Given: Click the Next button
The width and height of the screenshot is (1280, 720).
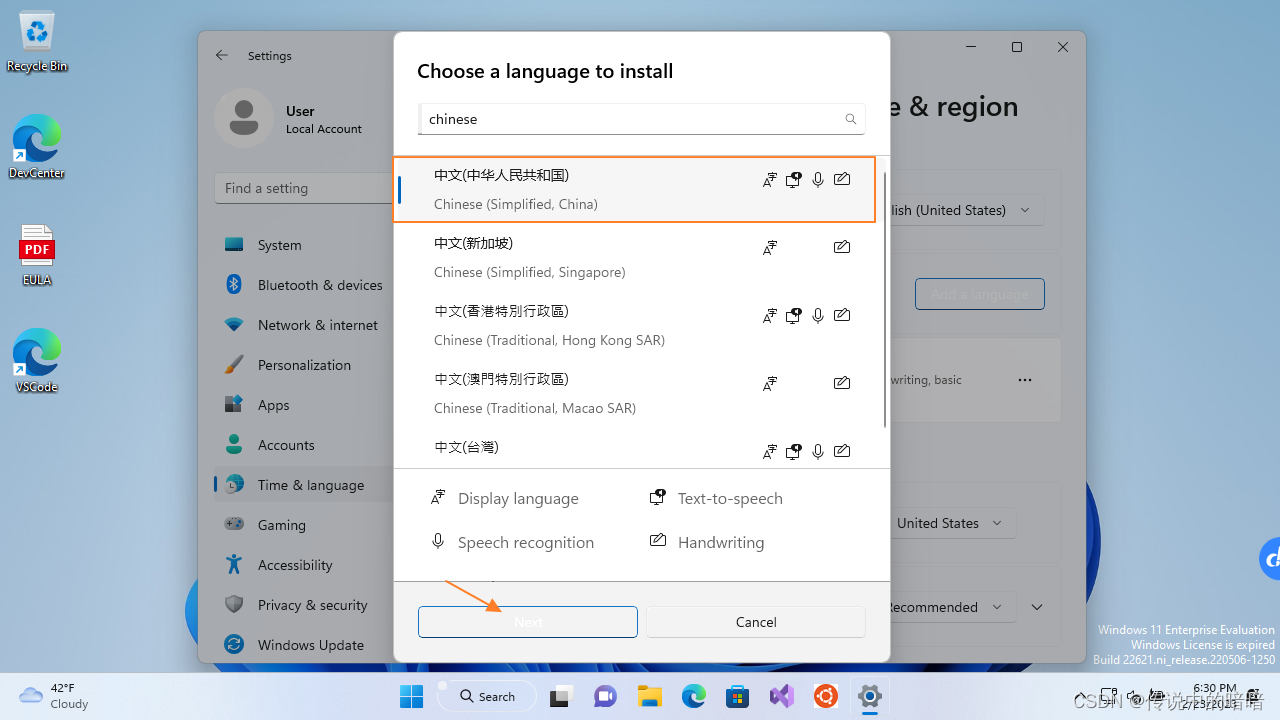Looking at the screenshot, I should (x=528, y=622).
